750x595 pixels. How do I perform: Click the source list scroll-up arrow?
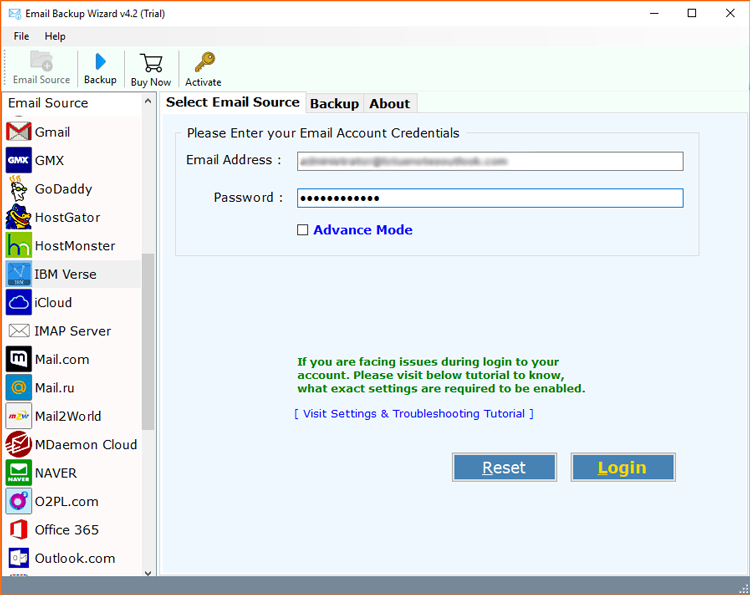(x=148, y=101)
